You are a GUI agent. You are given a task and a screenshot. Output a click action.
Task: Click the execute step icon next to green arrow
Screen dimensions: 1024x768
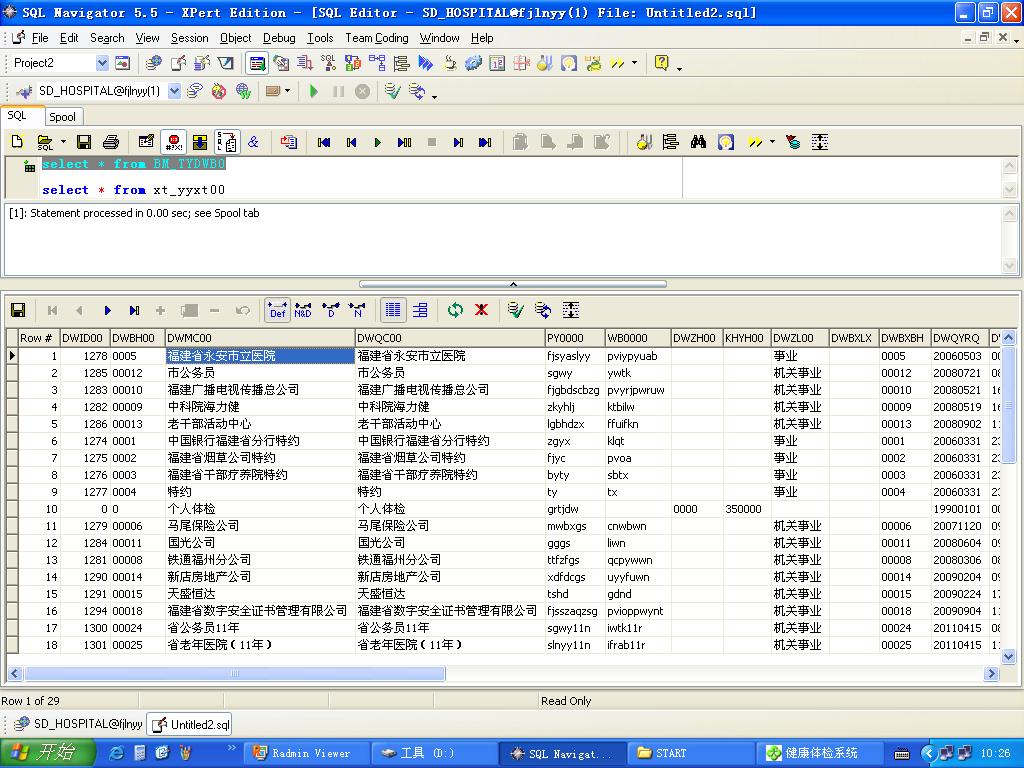coord(404,142)
